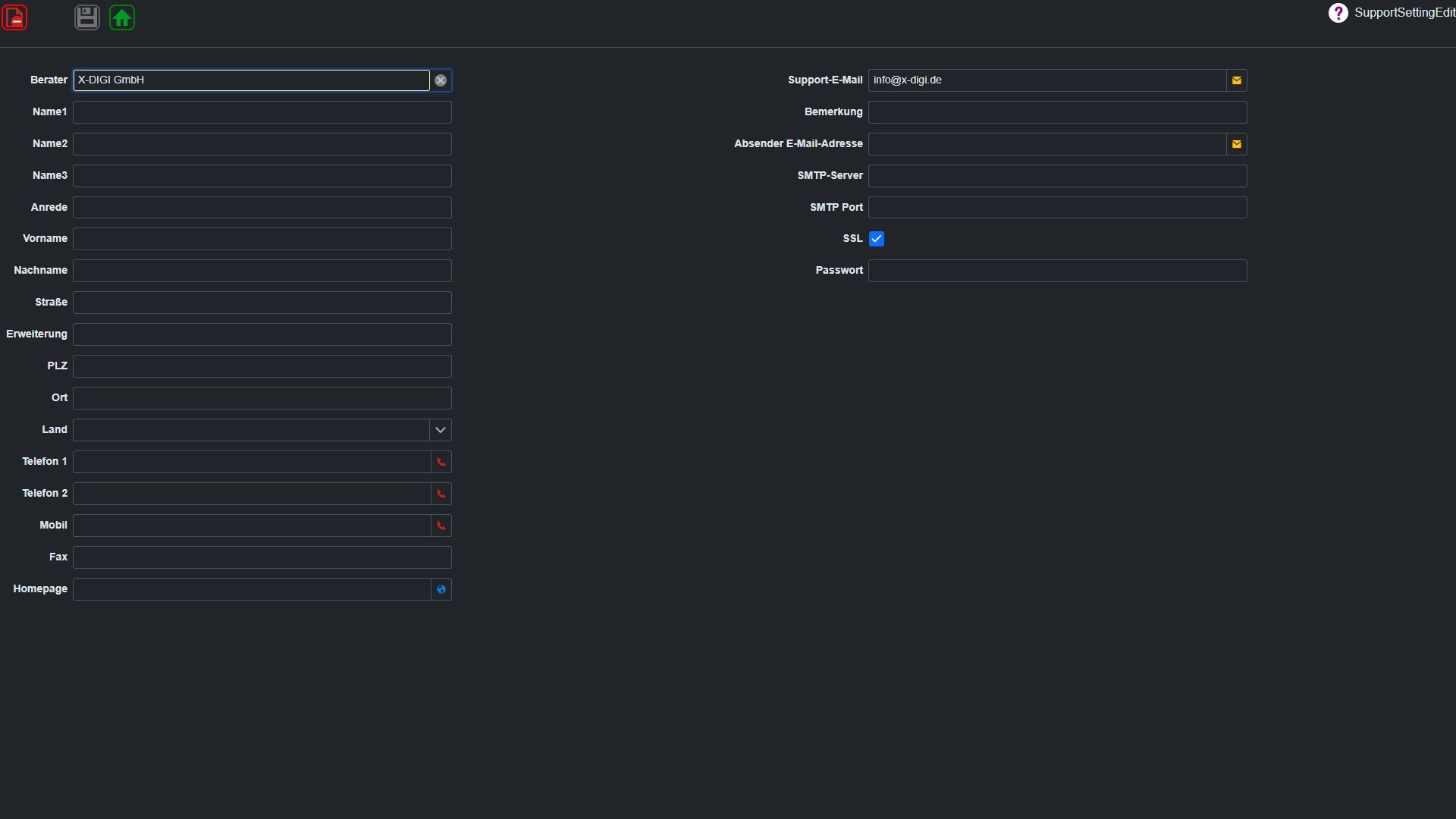
Task: Click the Telefon 2 phone icon
Action: (441, 494)
